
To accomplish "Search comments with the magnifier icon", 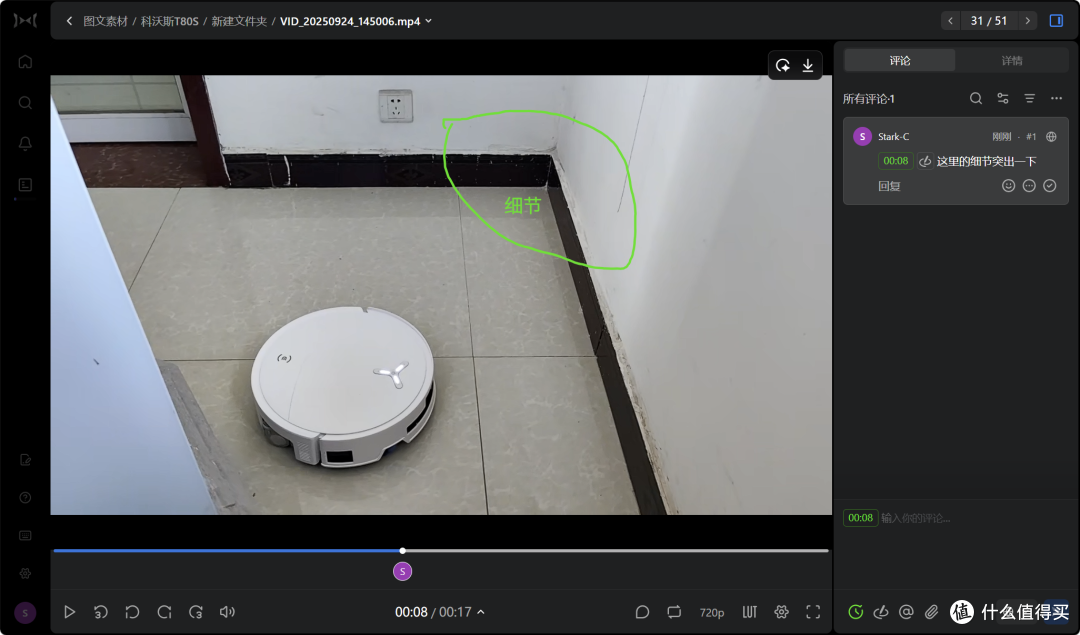I will click(976, 98).
